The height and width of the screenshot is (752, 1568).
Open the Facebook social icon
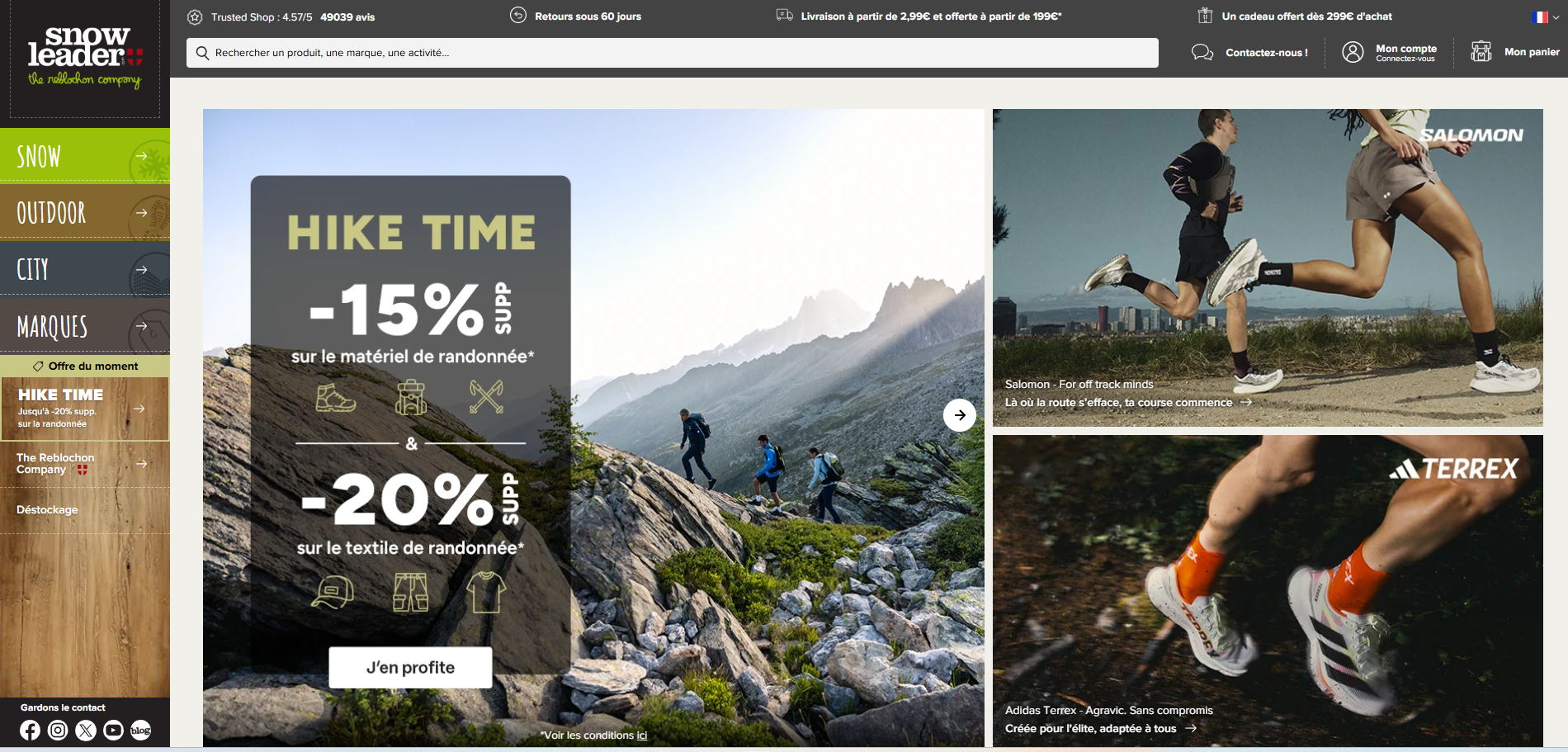(x=30, y=730)
